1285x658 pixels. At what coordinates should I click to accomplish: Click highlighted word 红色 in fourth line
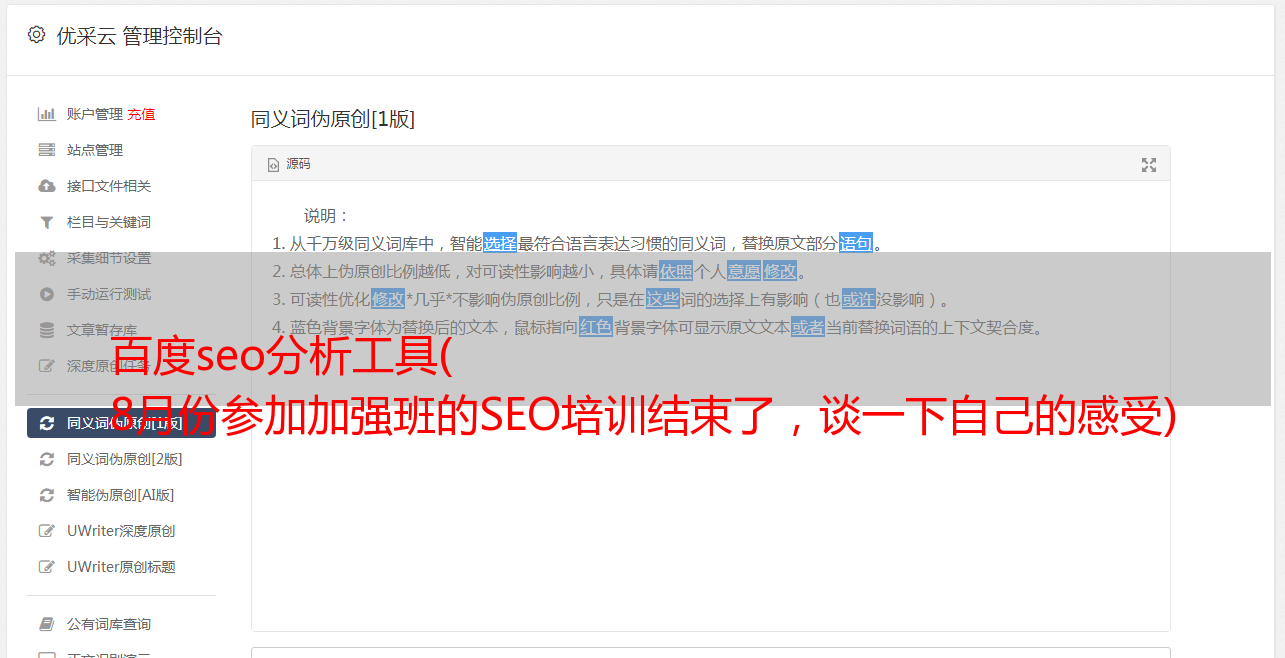click(596, 327)
